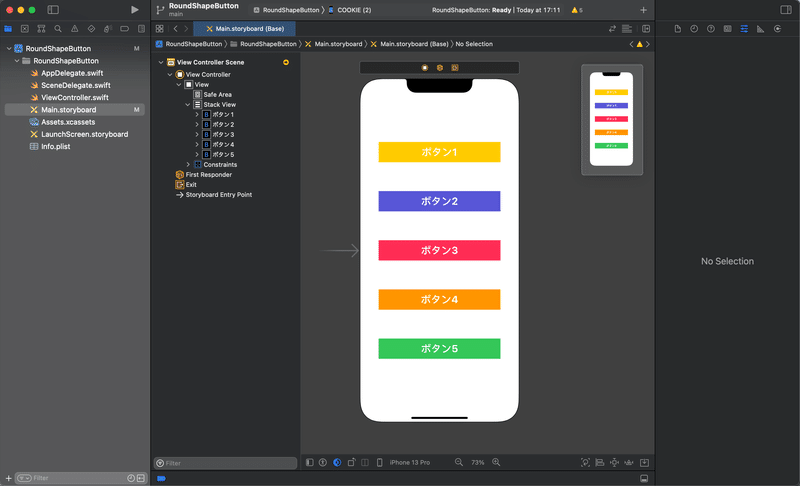
Task: Click View Controller icon in scene dock
Action: coord(424,67)
